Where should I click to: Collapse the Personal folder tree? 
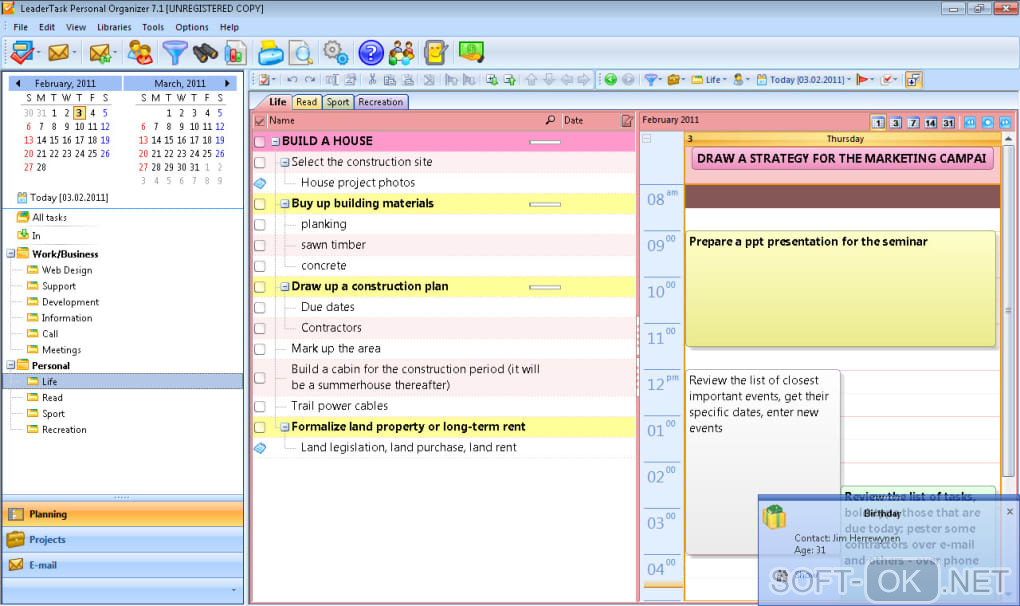(x=11, y=365)
